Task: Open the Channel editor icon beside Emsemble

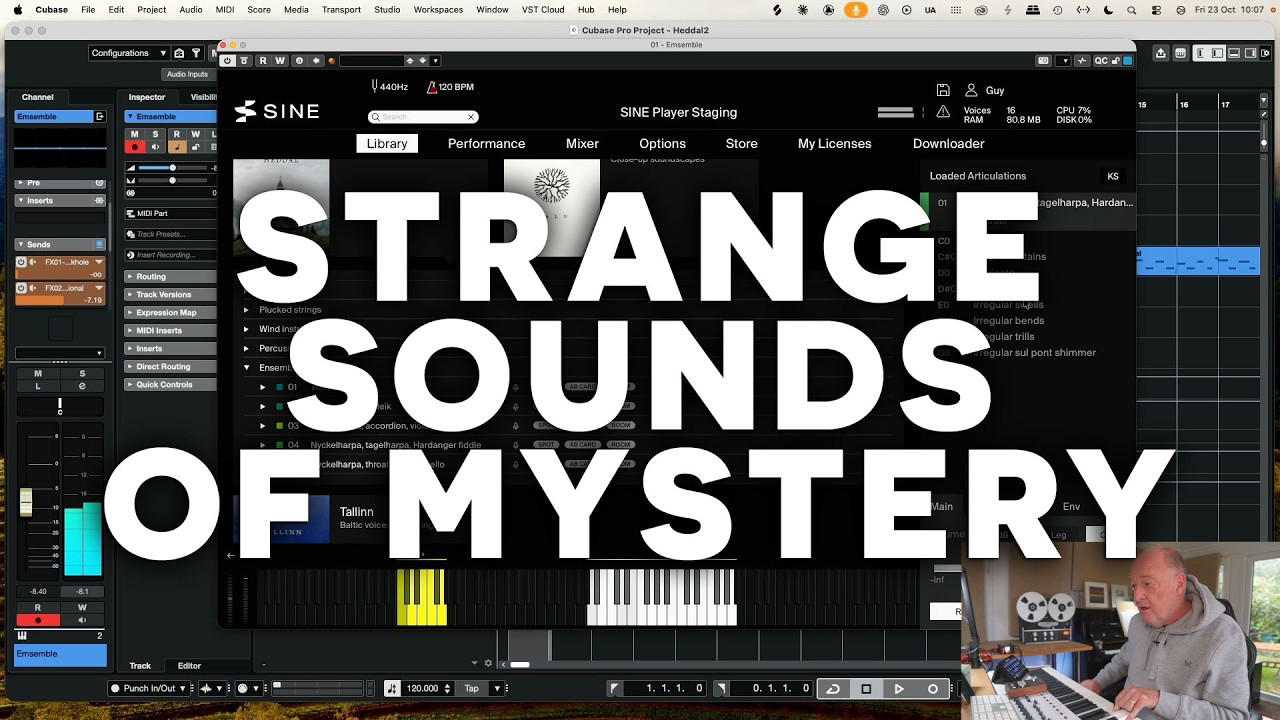Action: coord(100,117)
